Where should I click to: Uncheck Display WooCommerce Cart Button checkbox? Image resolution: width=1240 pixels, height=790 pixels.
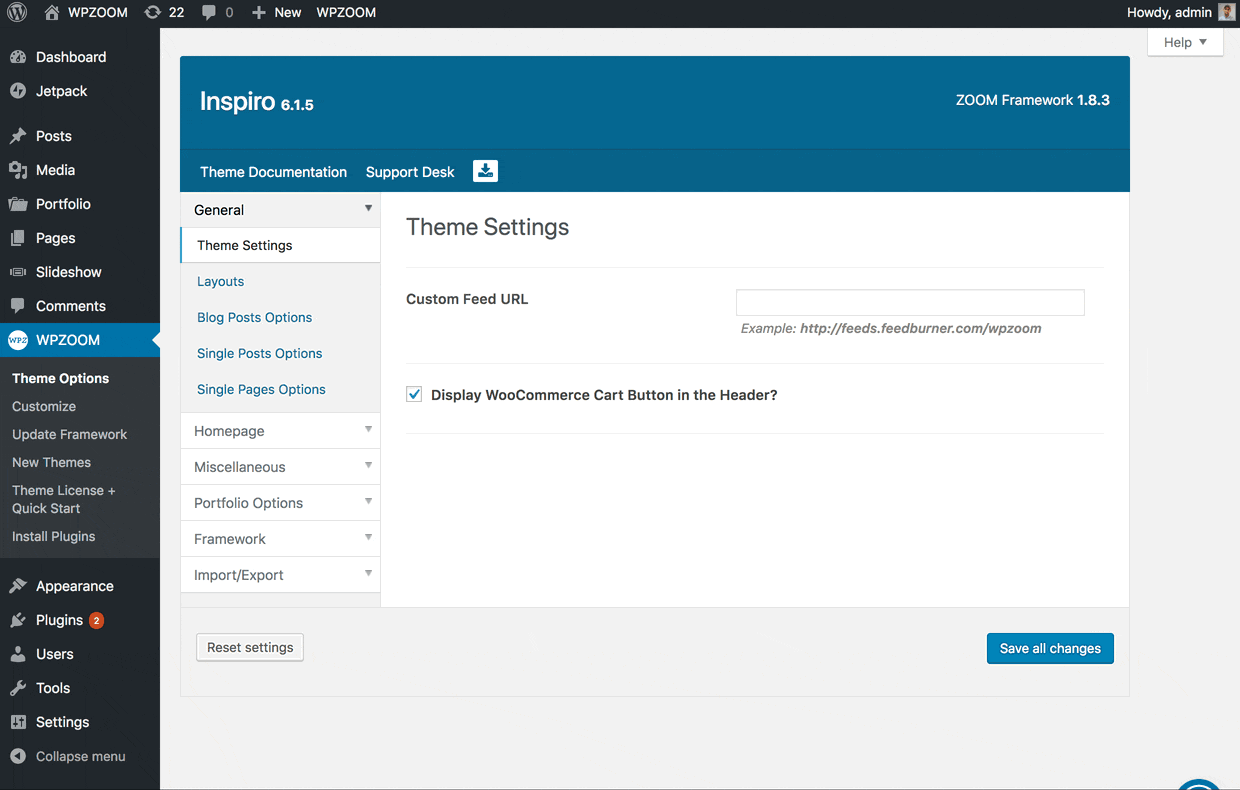point(414,395)
